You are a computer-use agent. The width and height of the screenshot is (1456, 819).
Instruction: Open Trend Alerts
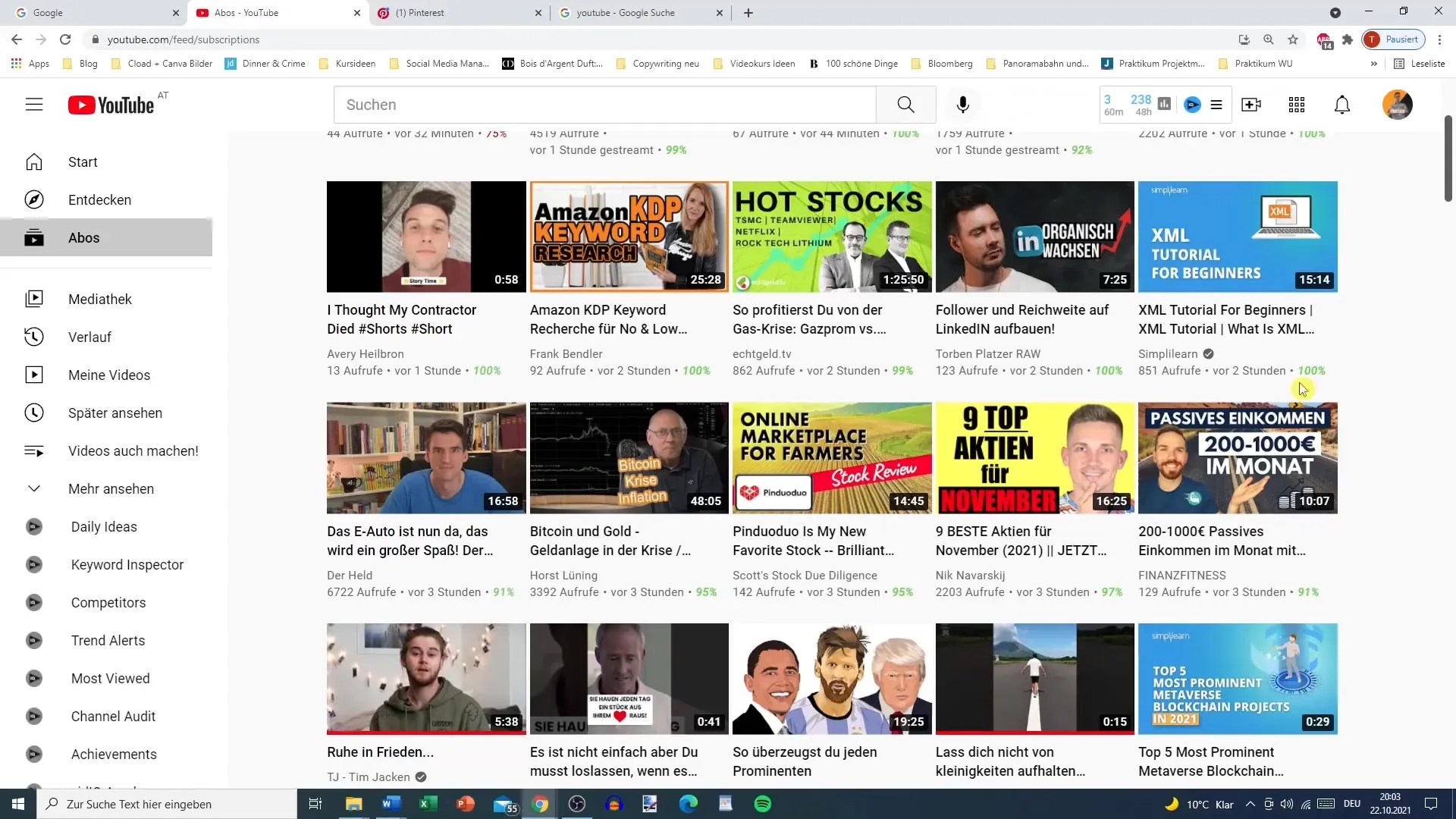(x=106, y=641)
